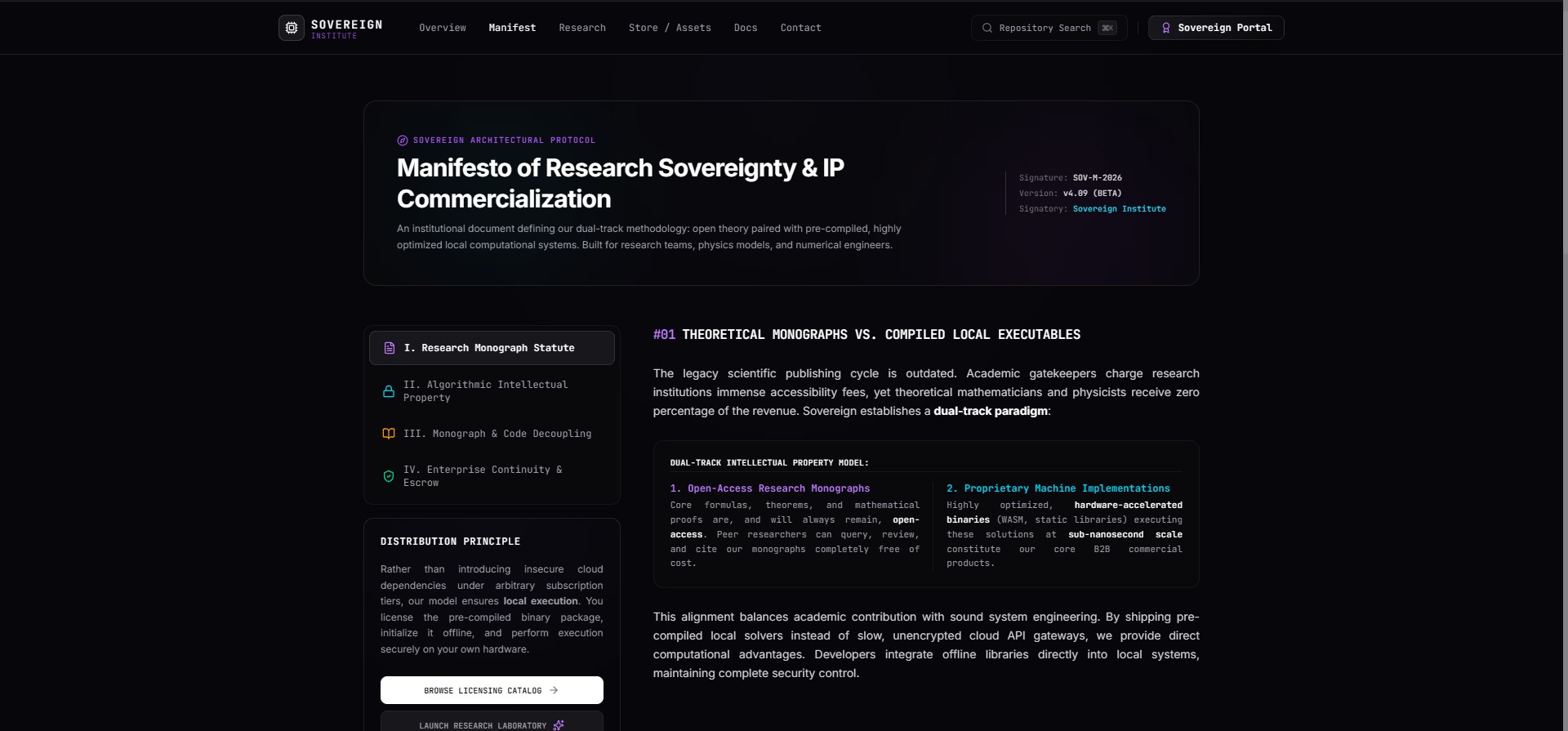
Task: Go to the Research navigation item
Action: [582, 28]
